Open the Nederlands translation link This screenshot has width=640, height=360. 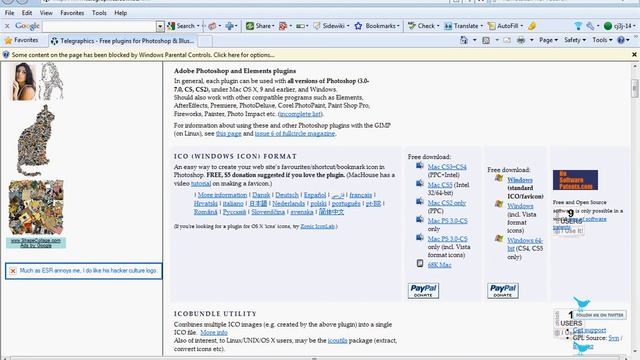289,204
